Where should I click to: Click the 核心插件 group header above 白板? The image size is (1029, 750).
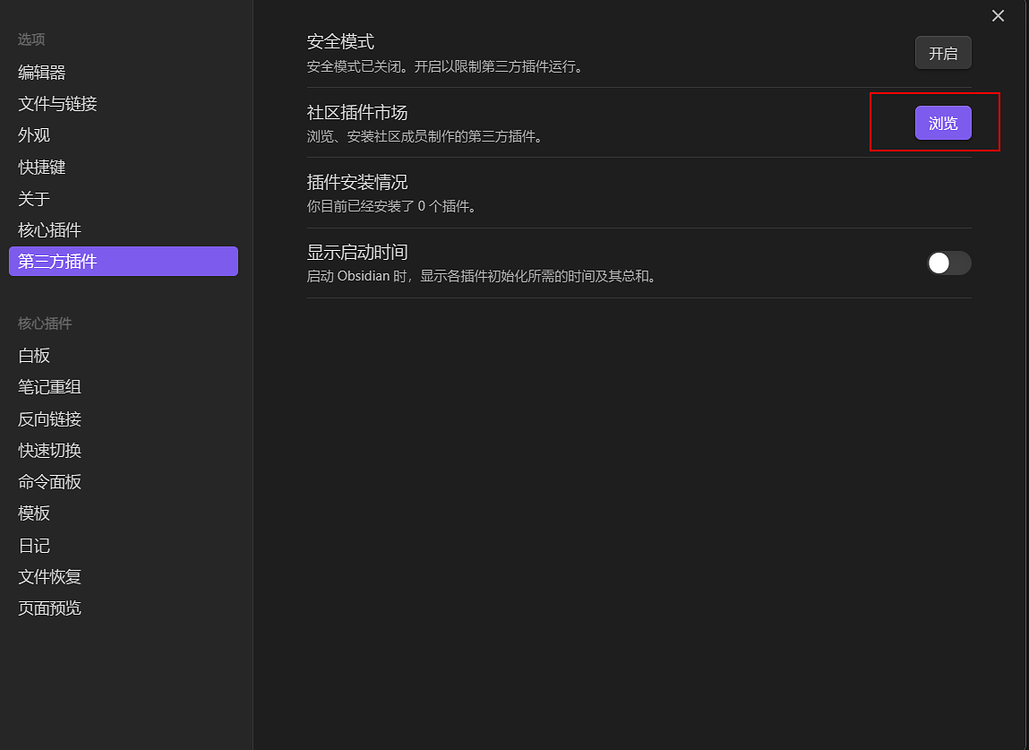[x=45, y=323]
